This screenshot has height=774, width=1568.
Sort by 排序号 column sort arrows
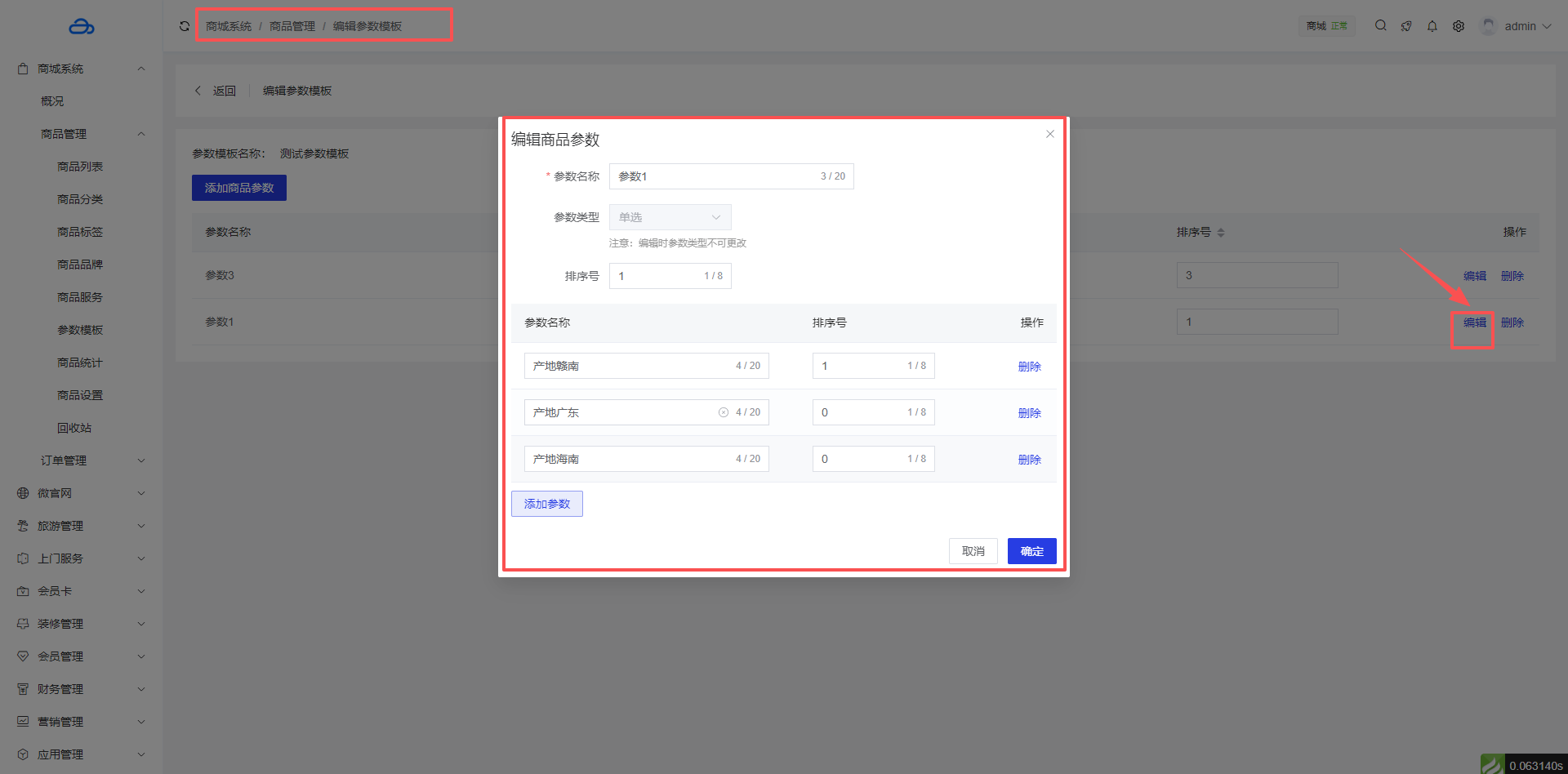pos(1221,233)
